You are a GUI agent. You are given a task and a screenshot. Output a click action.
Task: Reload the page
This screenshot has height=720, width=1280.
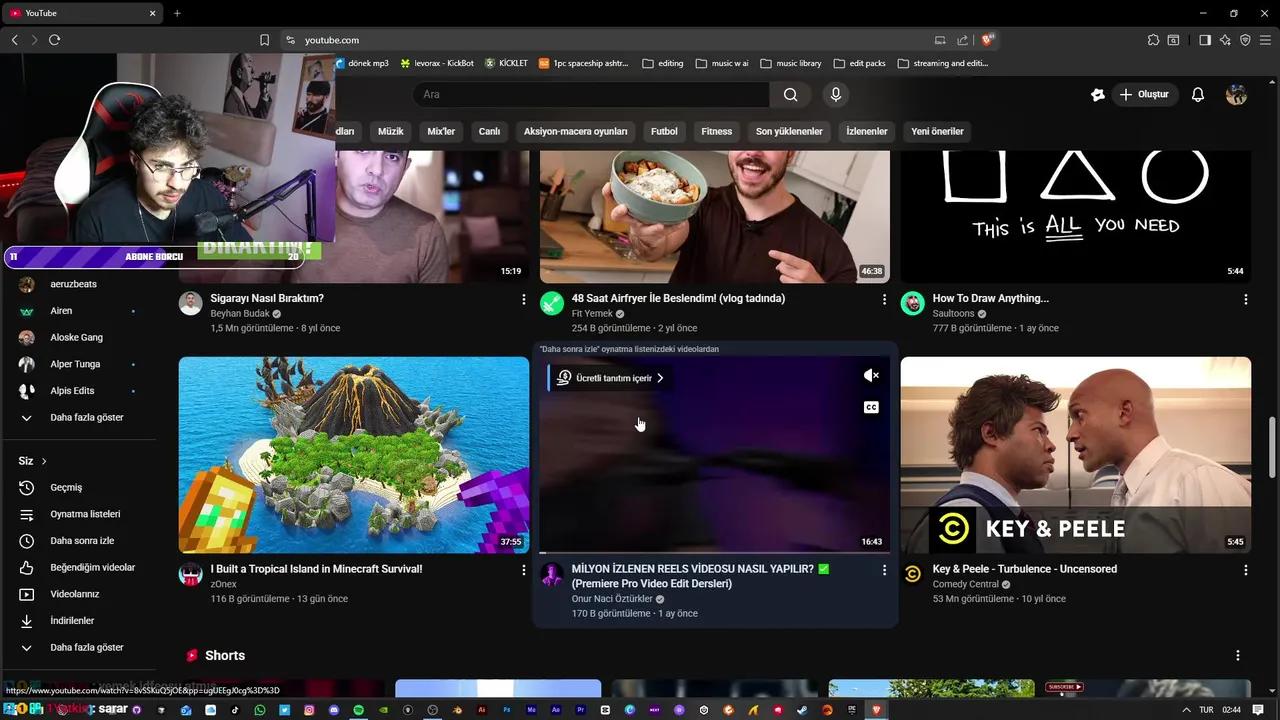pyautogui.click(x=54, y=40)
